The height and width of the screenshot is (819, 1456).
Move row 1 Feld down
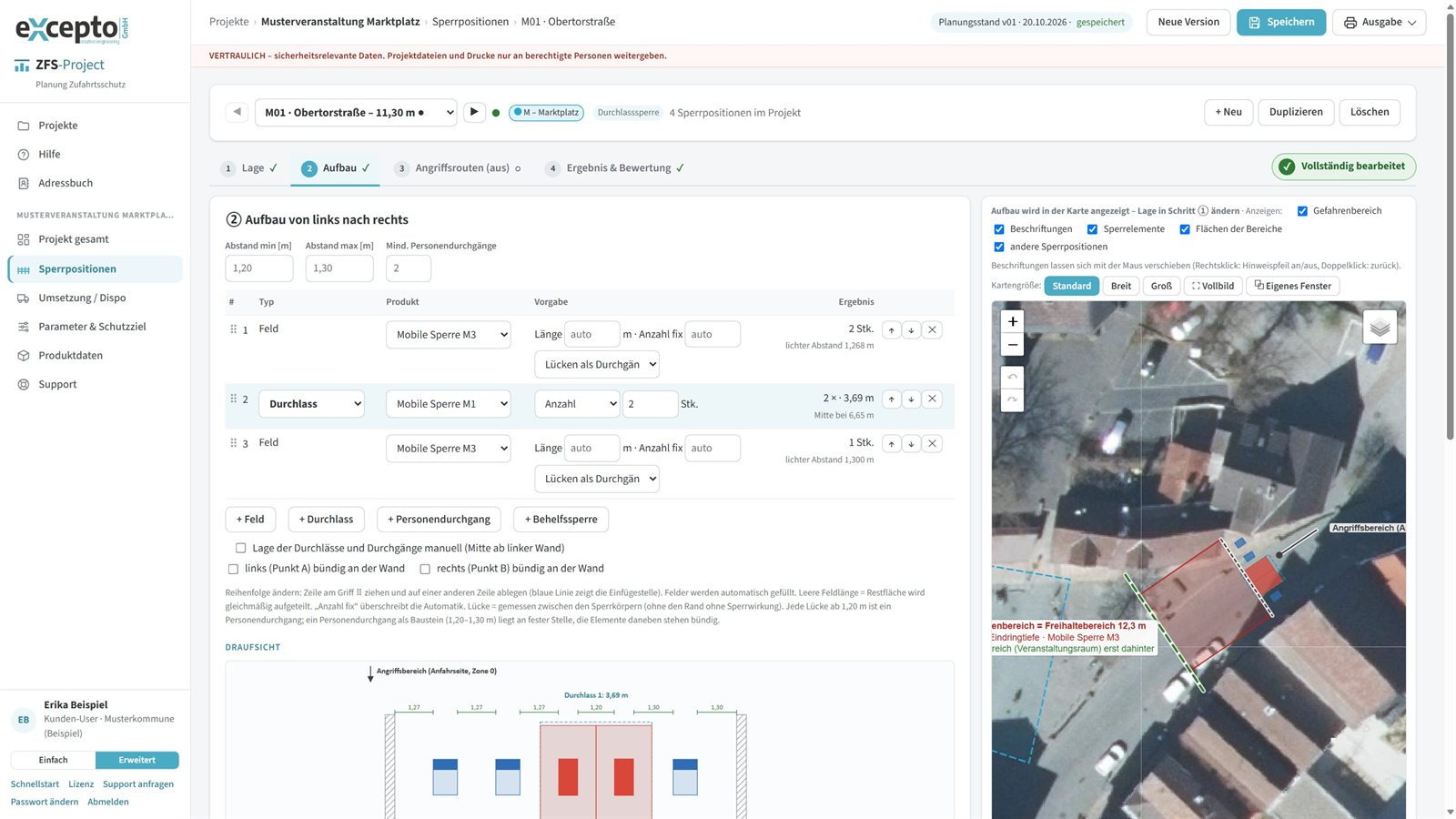[x=912, y=330]
